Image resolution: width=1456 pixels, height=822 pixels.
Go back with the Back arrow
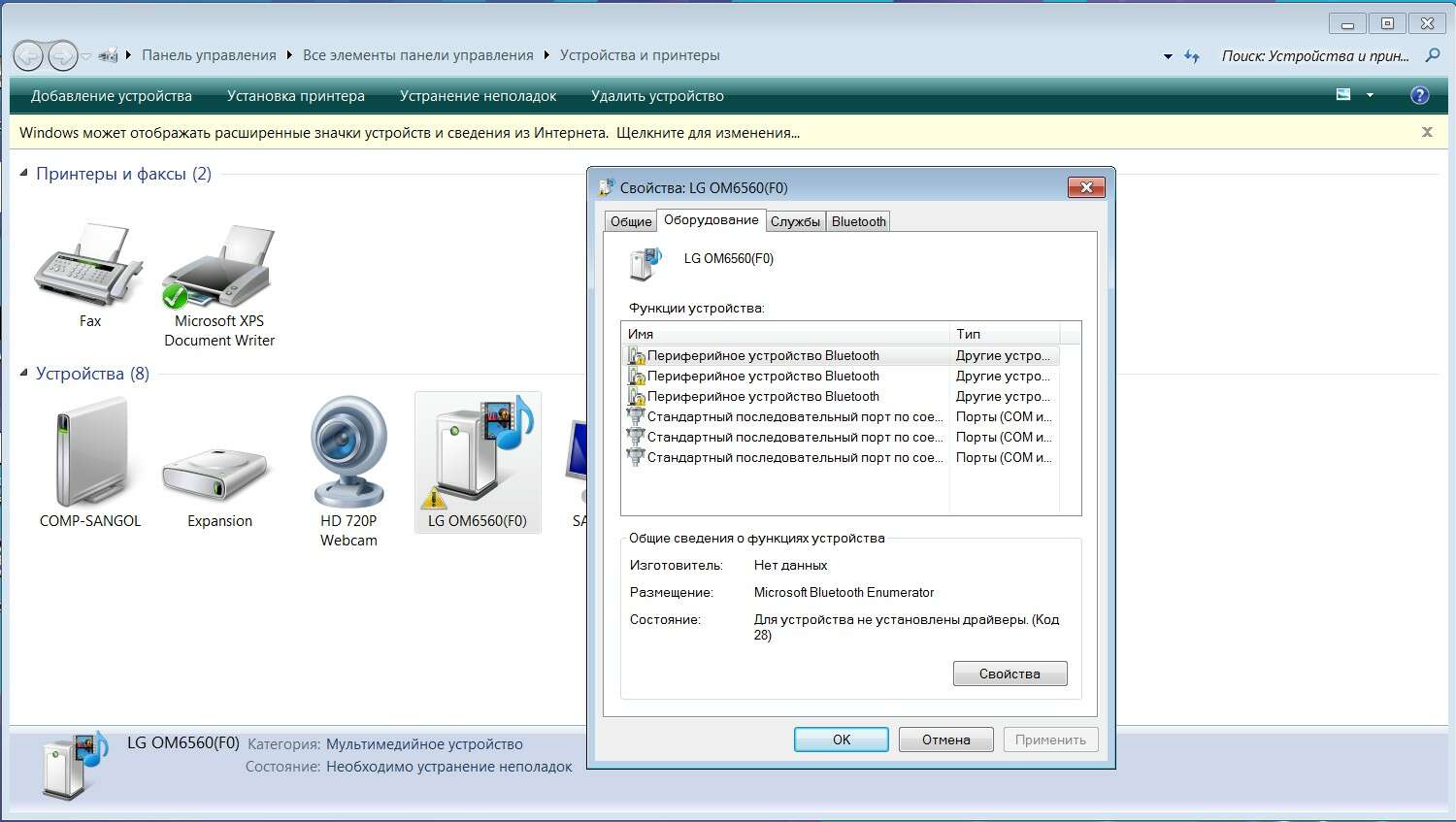coord(29,56)
